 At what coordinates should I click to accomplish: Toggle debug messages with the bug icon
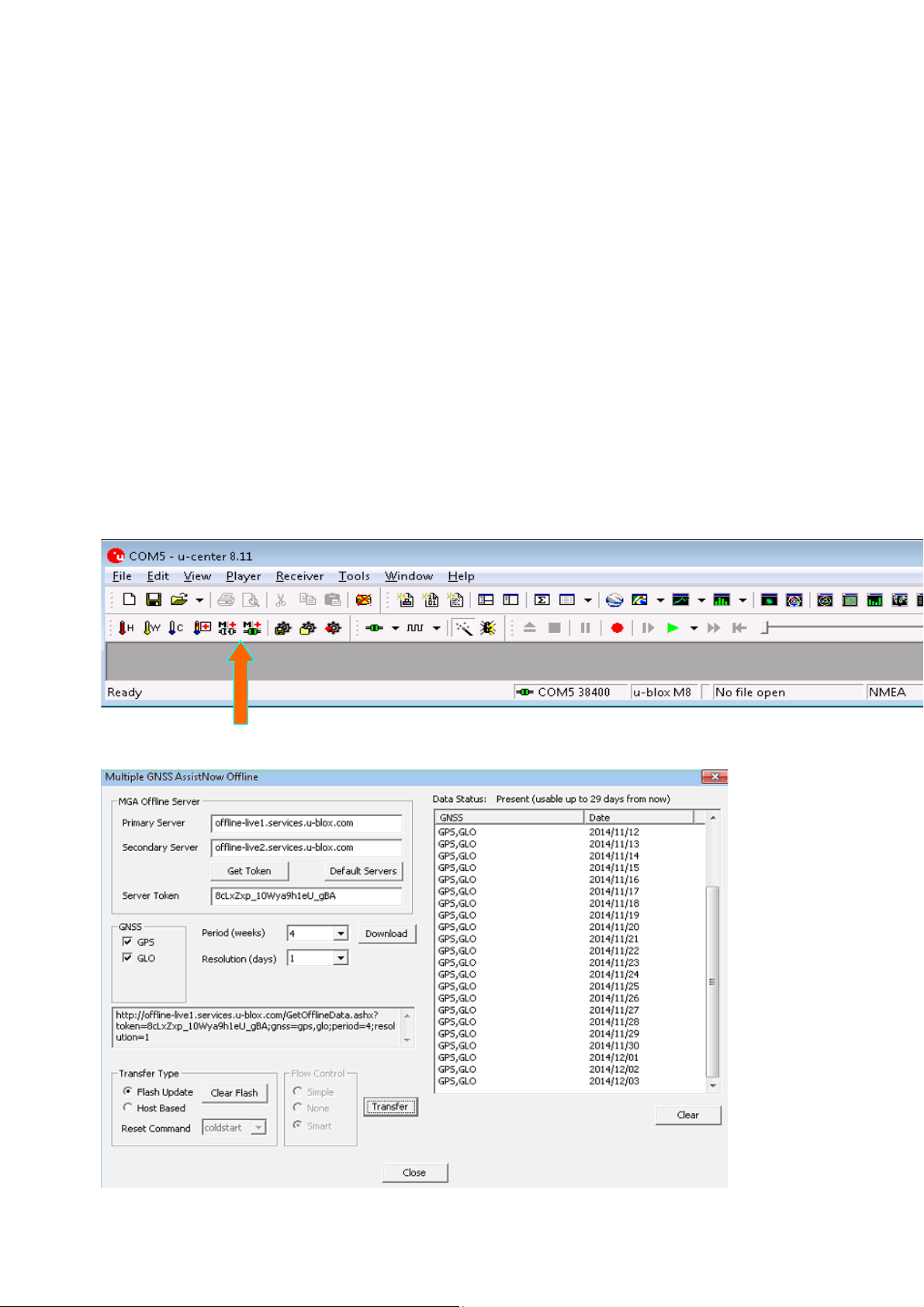488,628
